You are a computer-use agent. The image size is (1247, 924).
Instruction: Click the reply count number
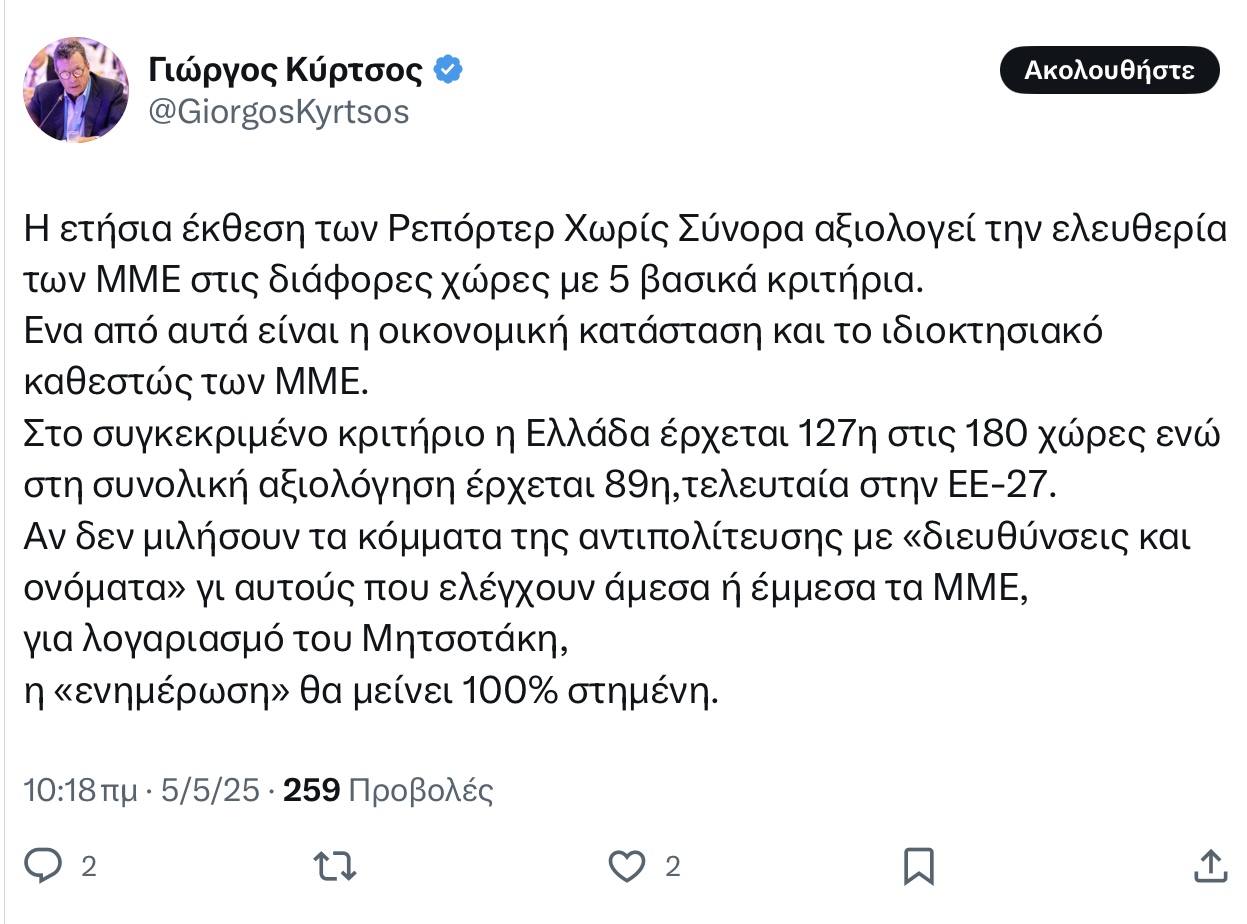click(88, 866)
